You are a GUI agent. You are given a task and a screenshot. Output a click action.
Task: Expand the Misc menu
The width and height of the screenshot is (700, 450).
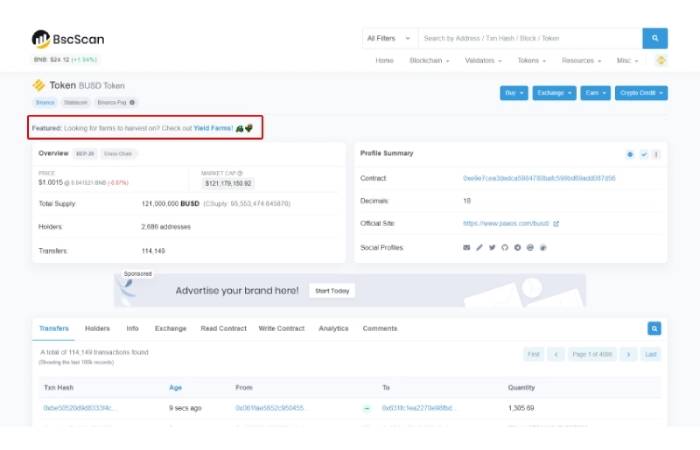[627, 60]
